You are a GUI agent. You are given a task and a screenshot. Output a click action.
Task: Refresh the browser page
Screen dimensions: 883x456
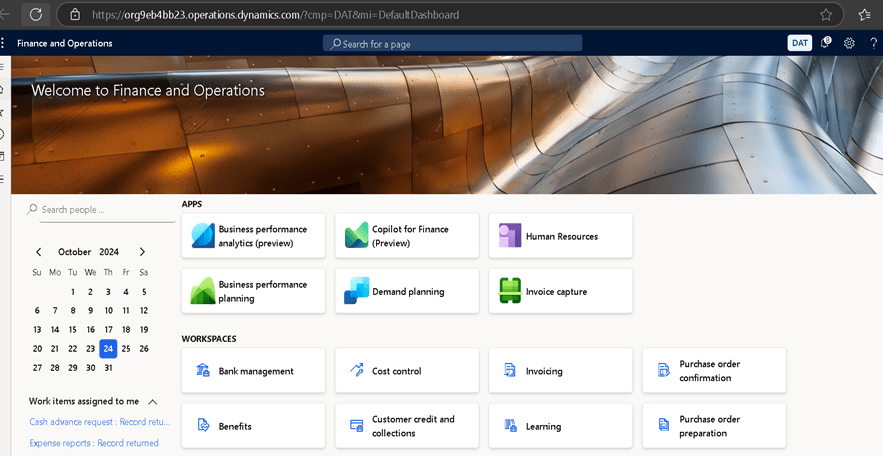(36, 15)
